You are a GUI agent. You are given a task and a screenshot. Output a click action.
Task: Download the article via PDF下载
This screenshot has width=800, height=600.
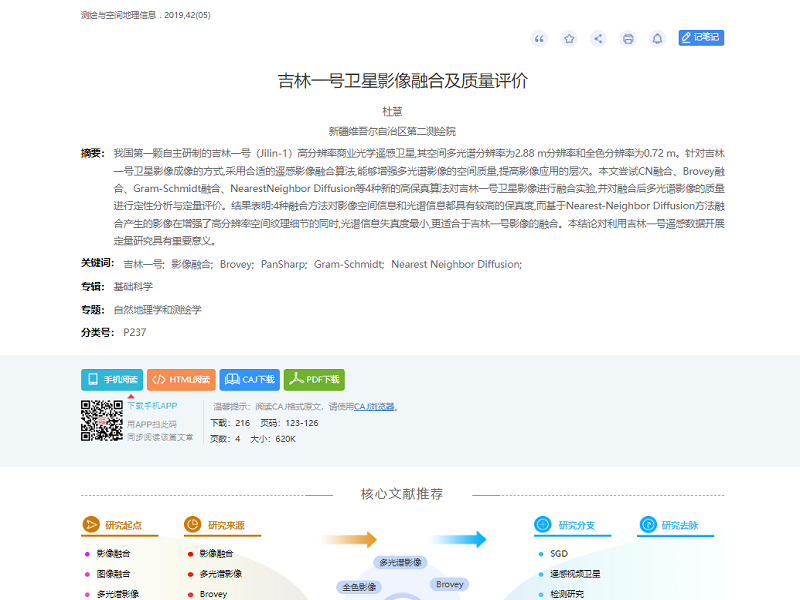point(314,380)
